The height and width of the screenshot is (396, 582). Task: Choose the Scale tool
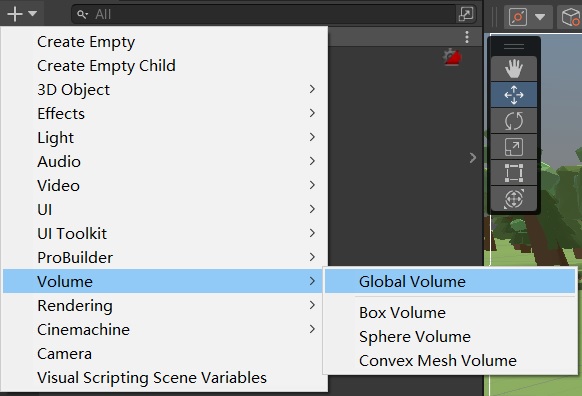(514, 147)
